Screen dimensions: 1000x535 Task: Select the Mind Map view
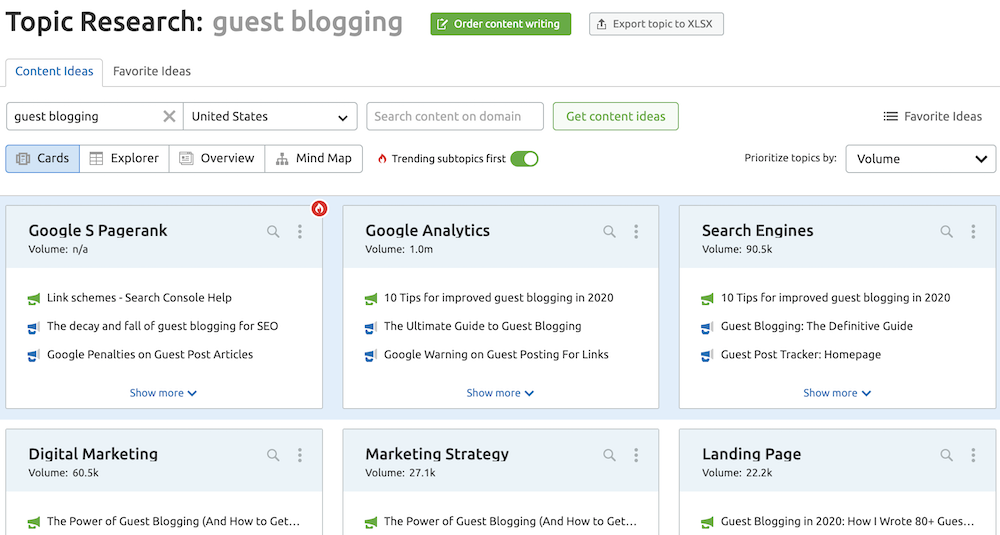coord(313,158)
